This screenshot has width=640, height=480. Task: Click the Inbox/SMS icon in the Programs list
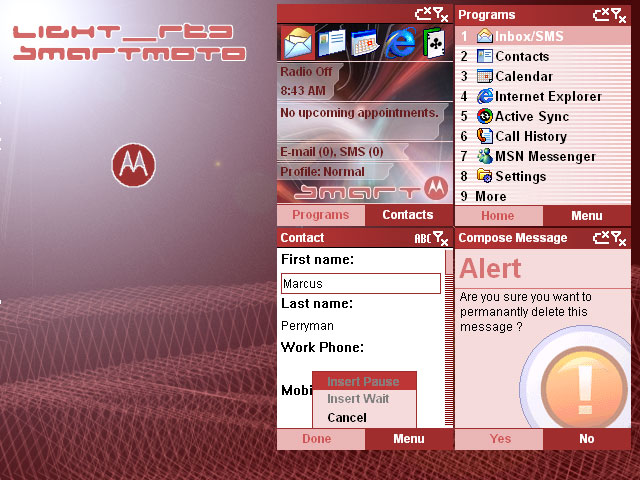[x=484, y=36]
